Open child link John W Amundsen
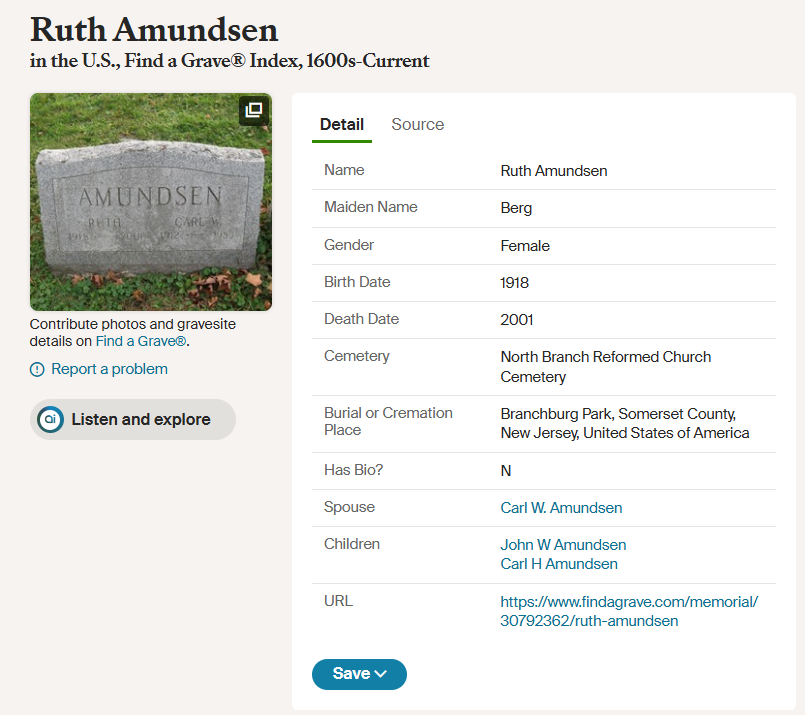This screenshot has height=715, width=805. tap(563, 544)
